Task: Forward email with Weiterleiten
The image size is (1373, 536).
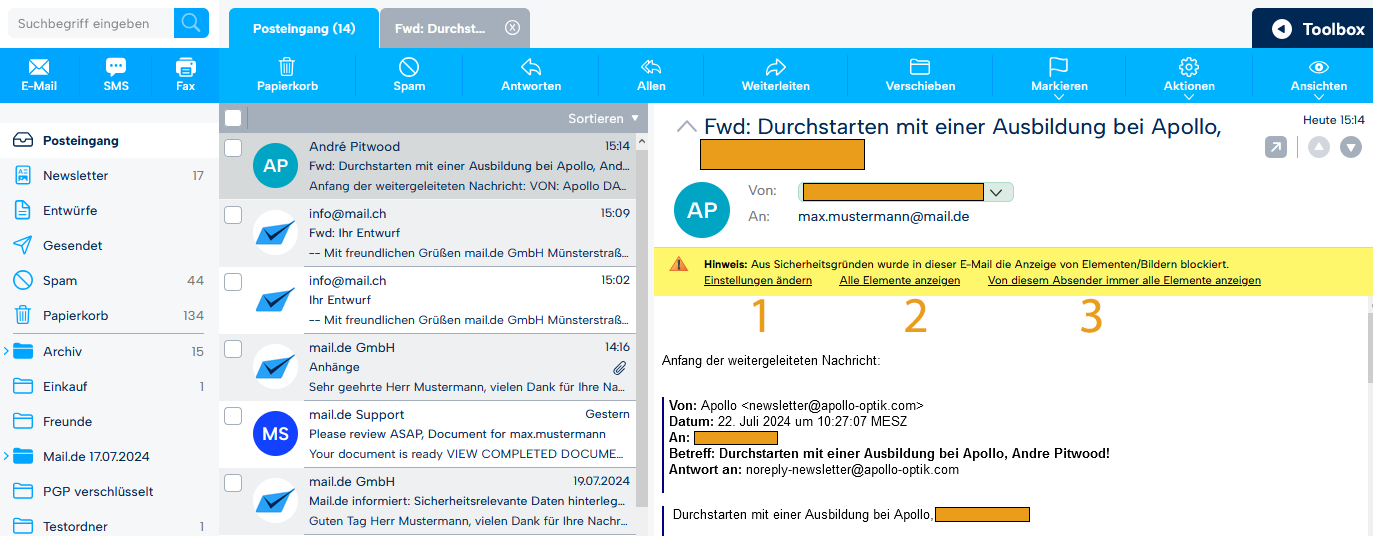Action: [775, 75]
